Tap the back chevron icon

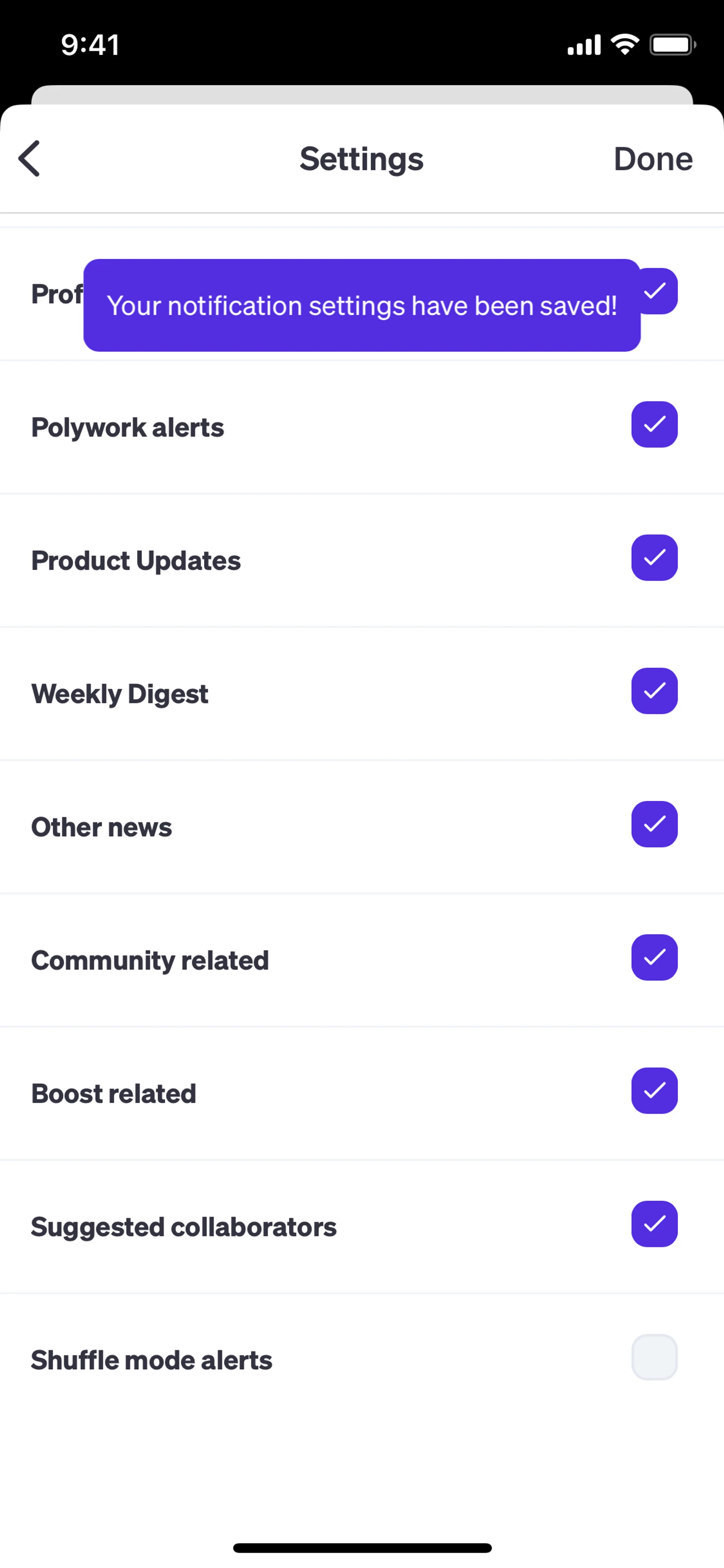29,159
